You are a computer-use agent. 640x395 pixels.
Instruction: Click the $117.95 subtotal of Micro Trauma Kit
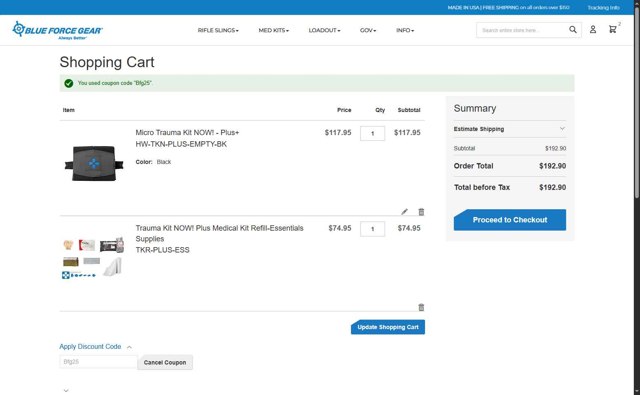[407, 133]
